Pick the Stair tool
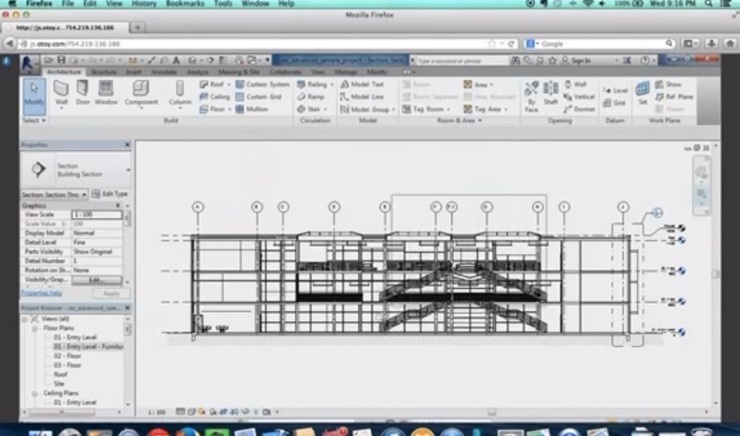Viewport: 740px width, 436px height. pos(312,109)
